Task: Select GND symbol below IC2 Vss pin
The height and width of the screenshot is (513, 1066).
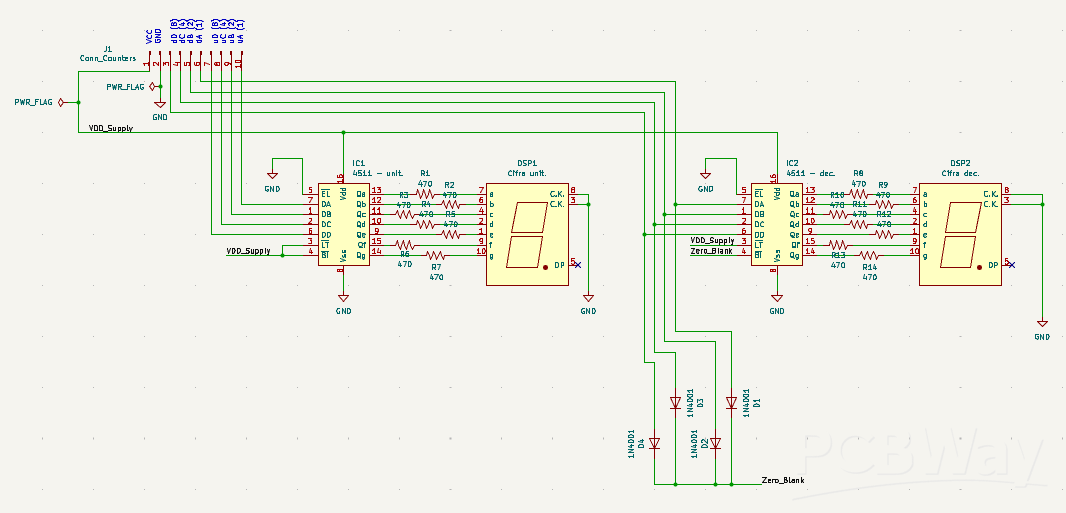Action: point(776,297)
